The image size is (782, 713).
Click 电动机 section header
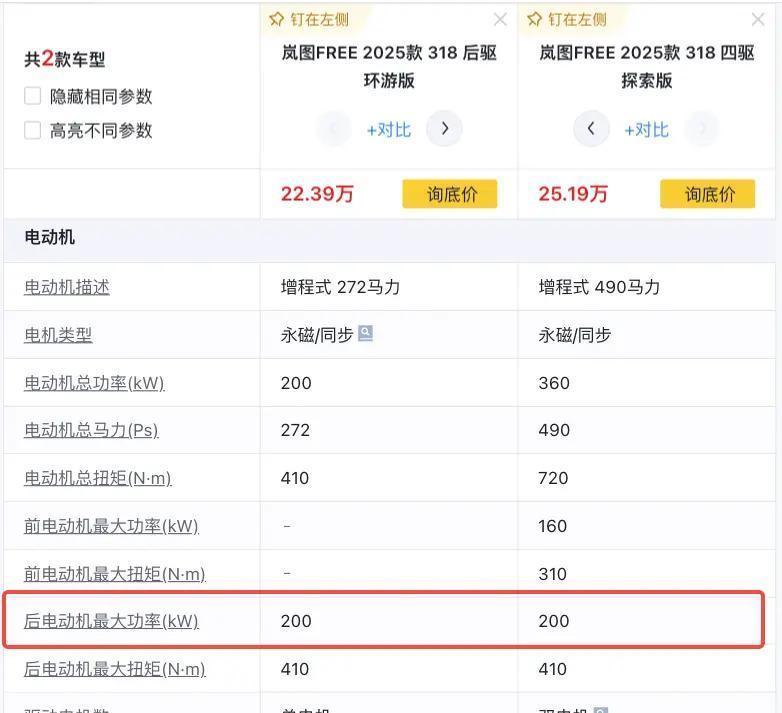pos(49,237)
